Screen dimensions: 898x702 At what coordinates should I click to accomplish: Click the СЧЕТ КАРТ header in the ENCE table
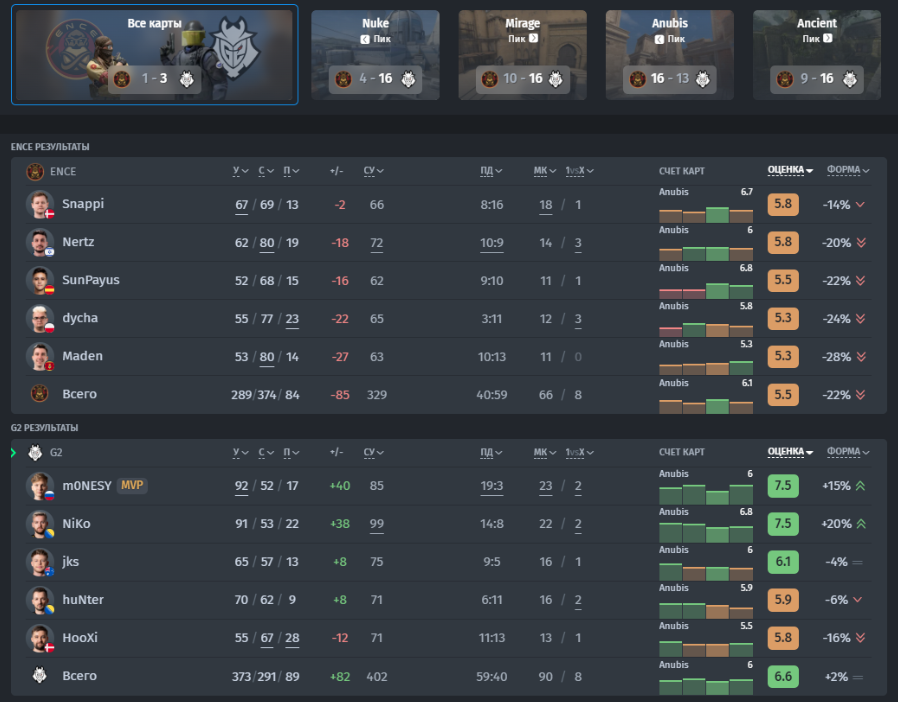click(x=682, y=171)
